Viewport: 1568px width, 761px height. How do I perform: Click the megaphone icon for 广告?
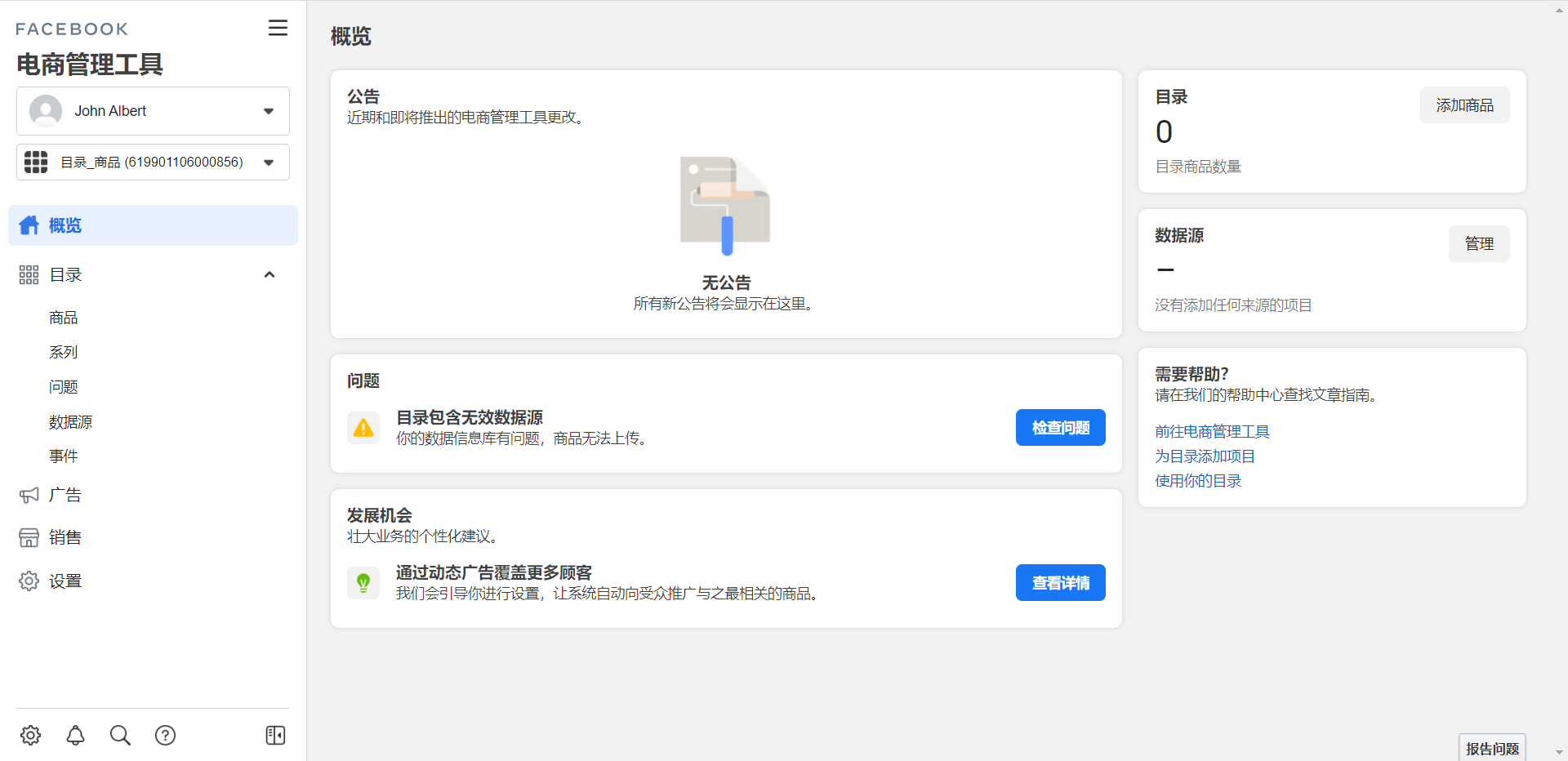coord(29,495)
